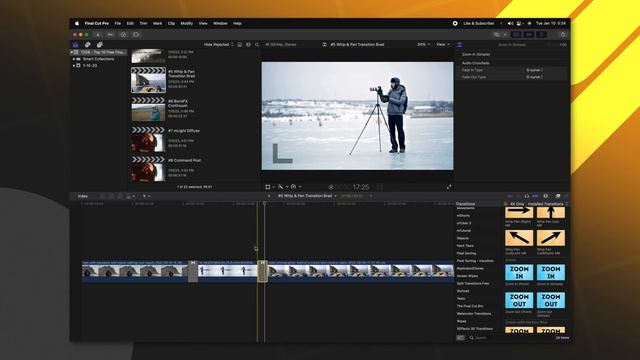Select the #5 Whip & Pan clip thumbnail
This screenshot has height=360, width=640.
click(149, 80)
